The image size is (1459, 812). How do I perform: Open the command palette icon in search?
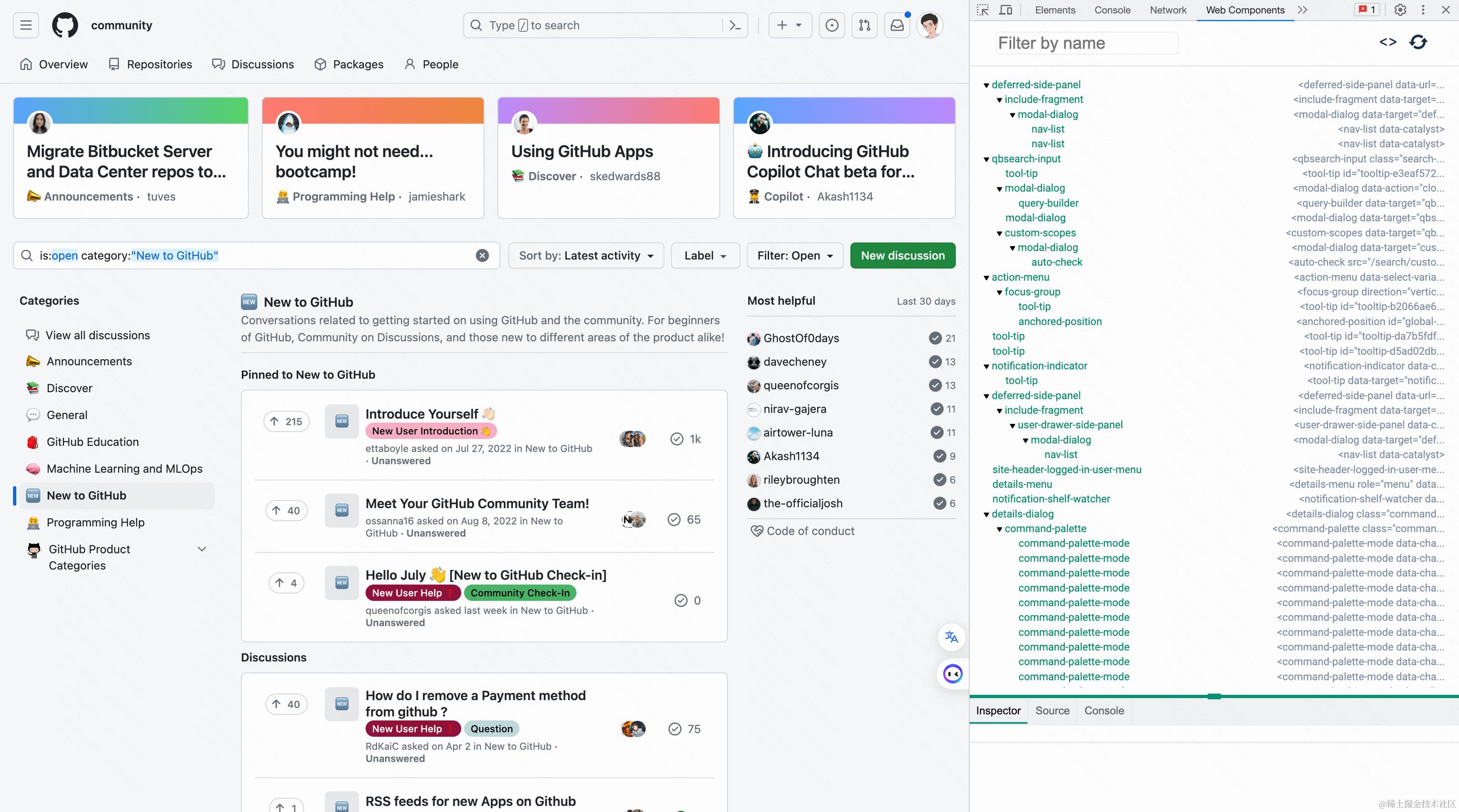point(735,25)
